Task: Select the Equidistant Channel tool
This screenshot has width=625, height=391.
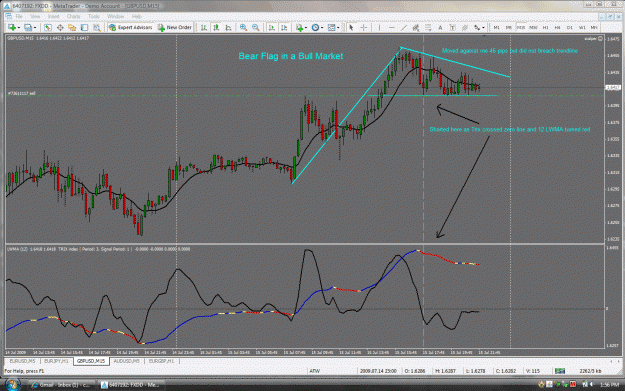Action: click(x=416, y=28)
